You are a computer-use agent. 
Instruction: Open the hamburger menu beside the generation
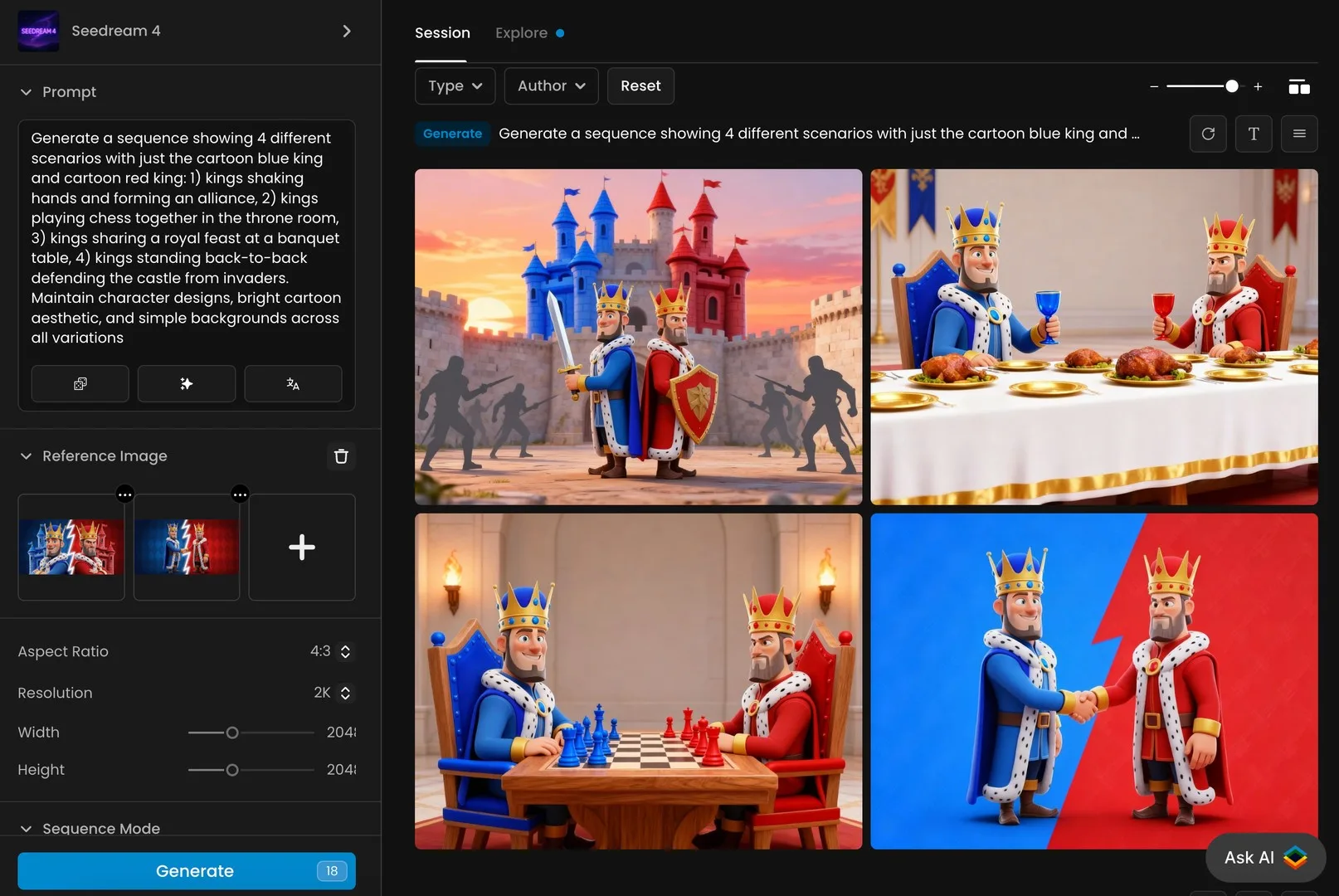(1299, 134)
